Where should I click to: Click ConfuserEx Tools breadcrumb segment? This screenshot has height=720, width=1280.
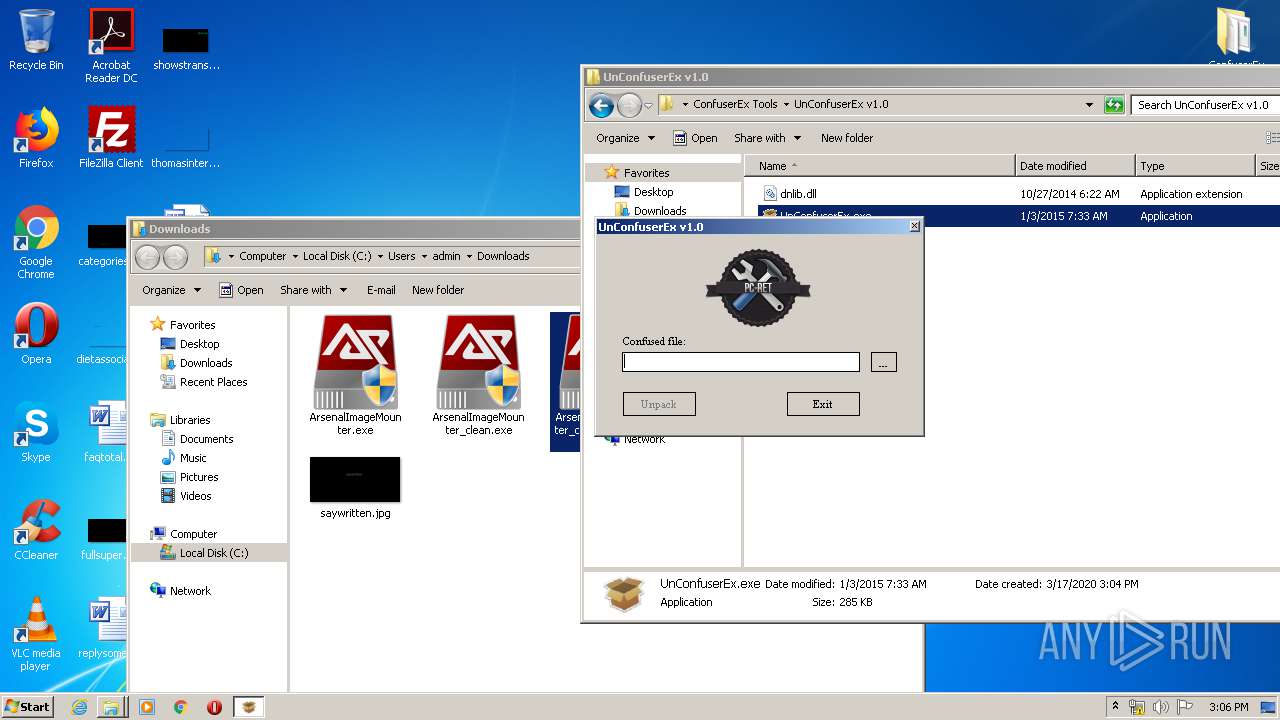point(735,104)
